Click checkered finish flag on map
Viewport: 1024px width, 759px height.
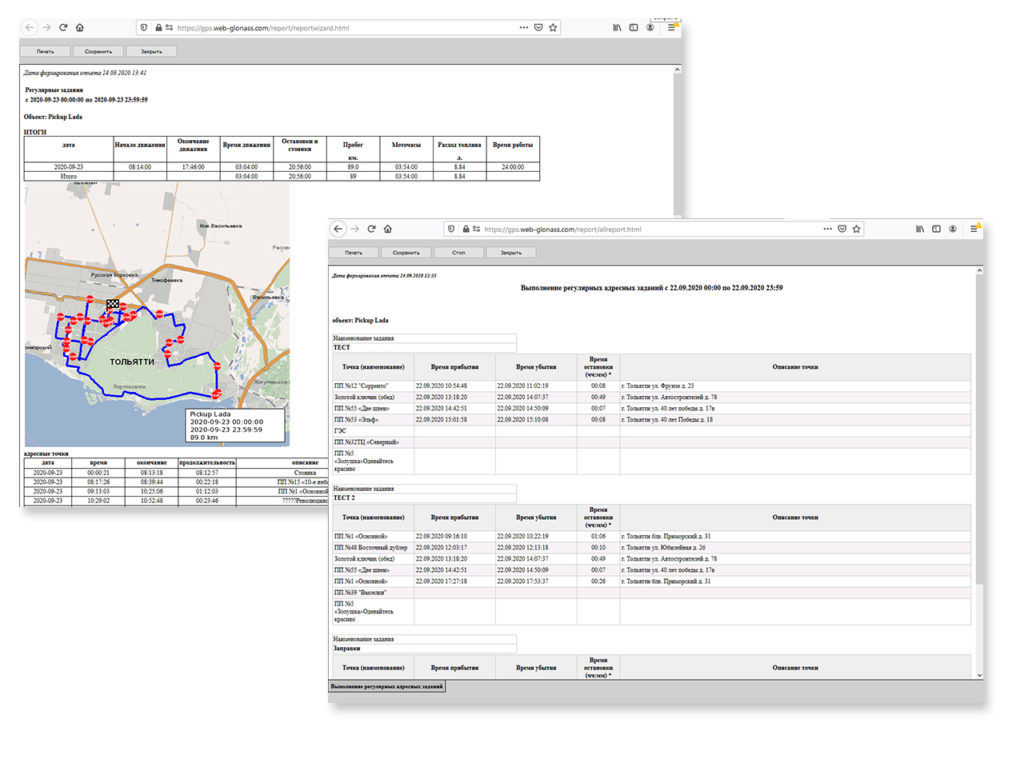click(x=112, y=304)
